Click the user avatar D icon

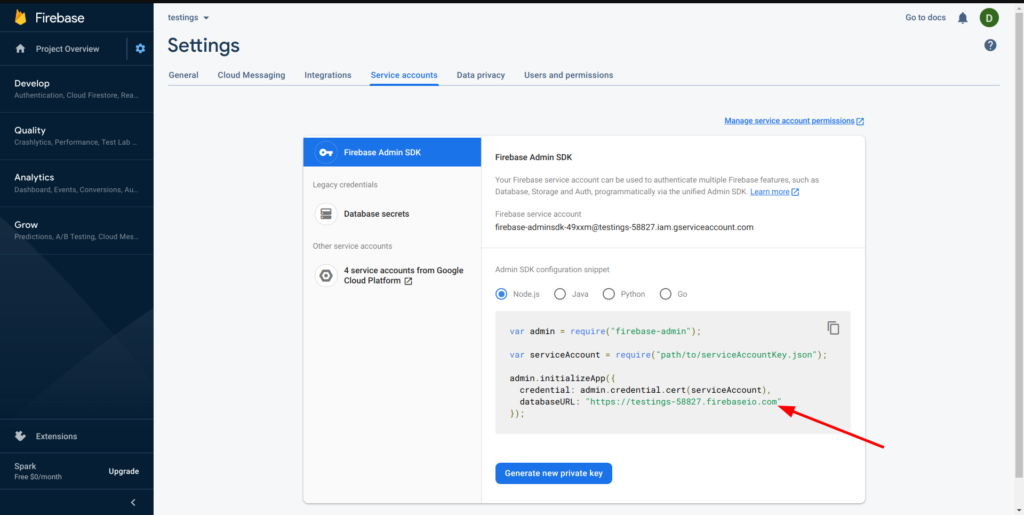[x=988, y=18]
